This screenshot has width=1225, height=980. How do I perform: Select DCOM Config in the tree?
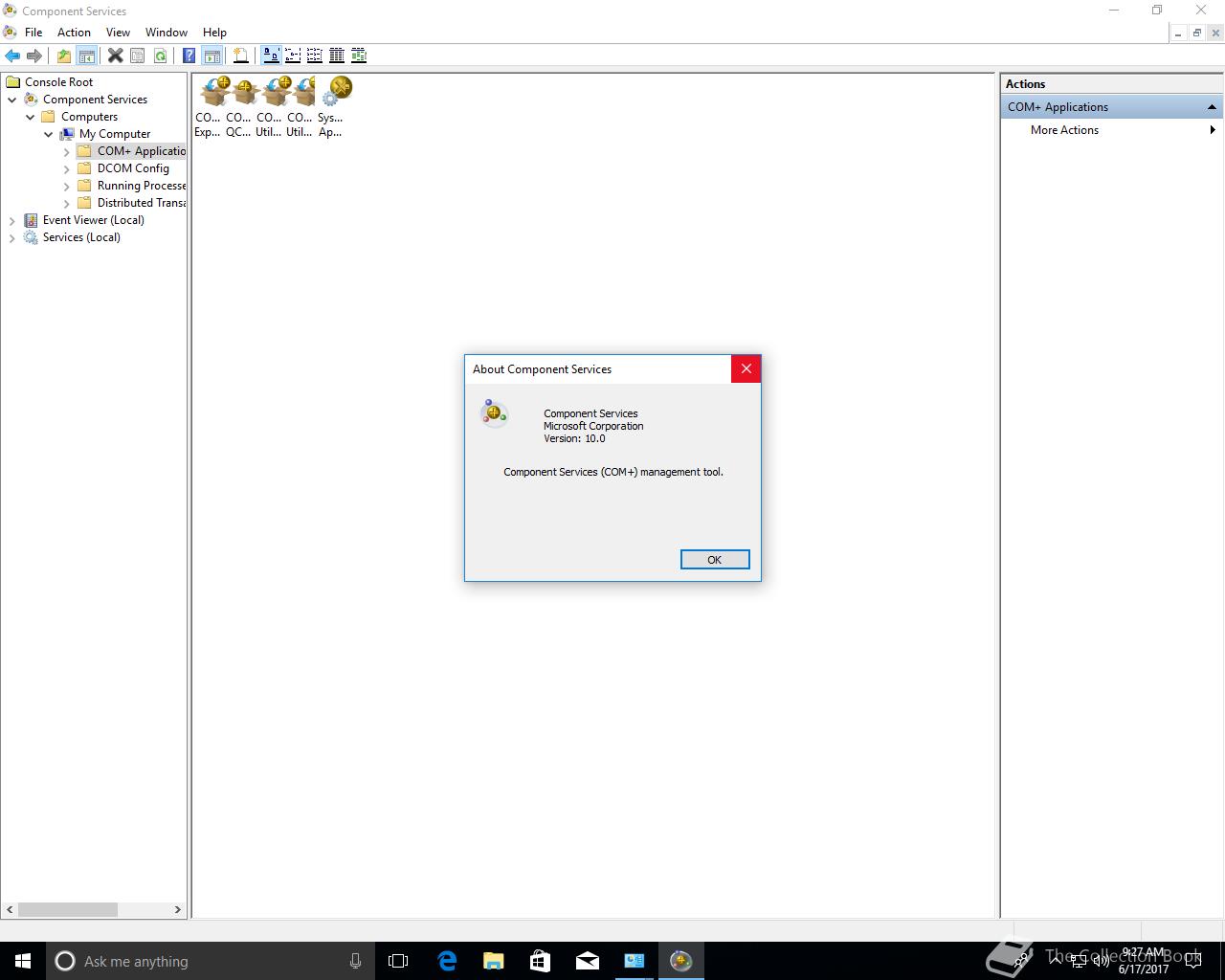pyautogui.click(x=133, y=168)
